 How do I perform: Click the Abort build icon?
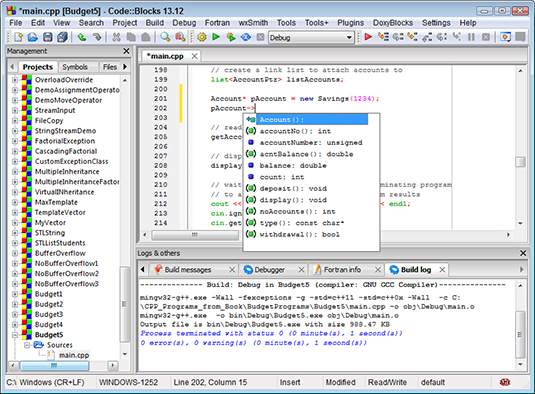pyautogui.click(x=260, y=37)
